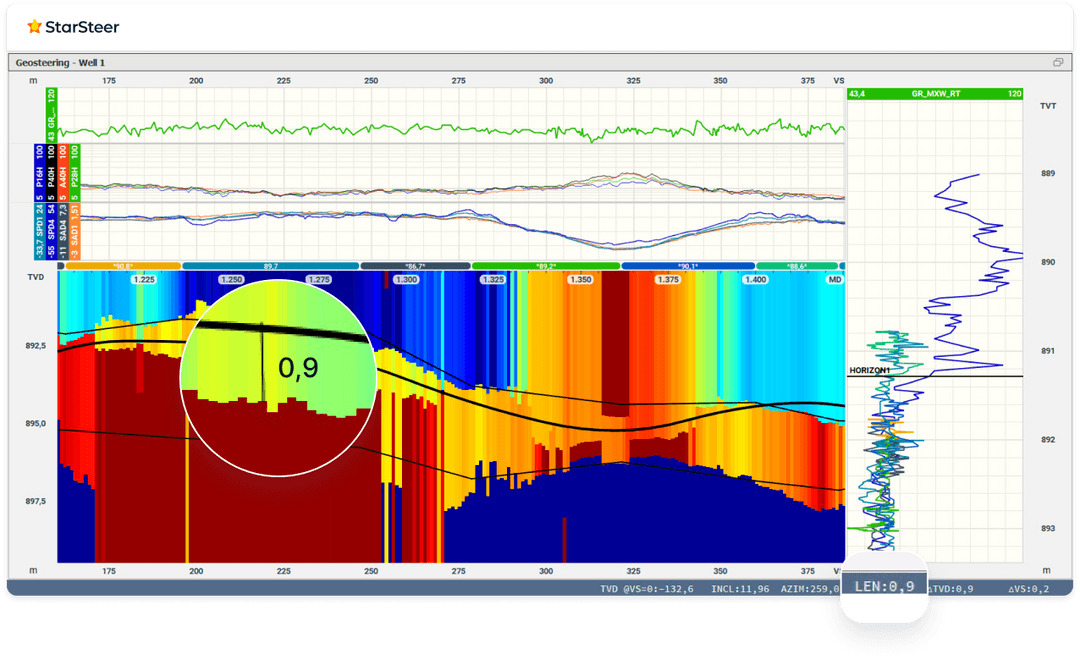Click the 892,5 TVD depth label

36,346
